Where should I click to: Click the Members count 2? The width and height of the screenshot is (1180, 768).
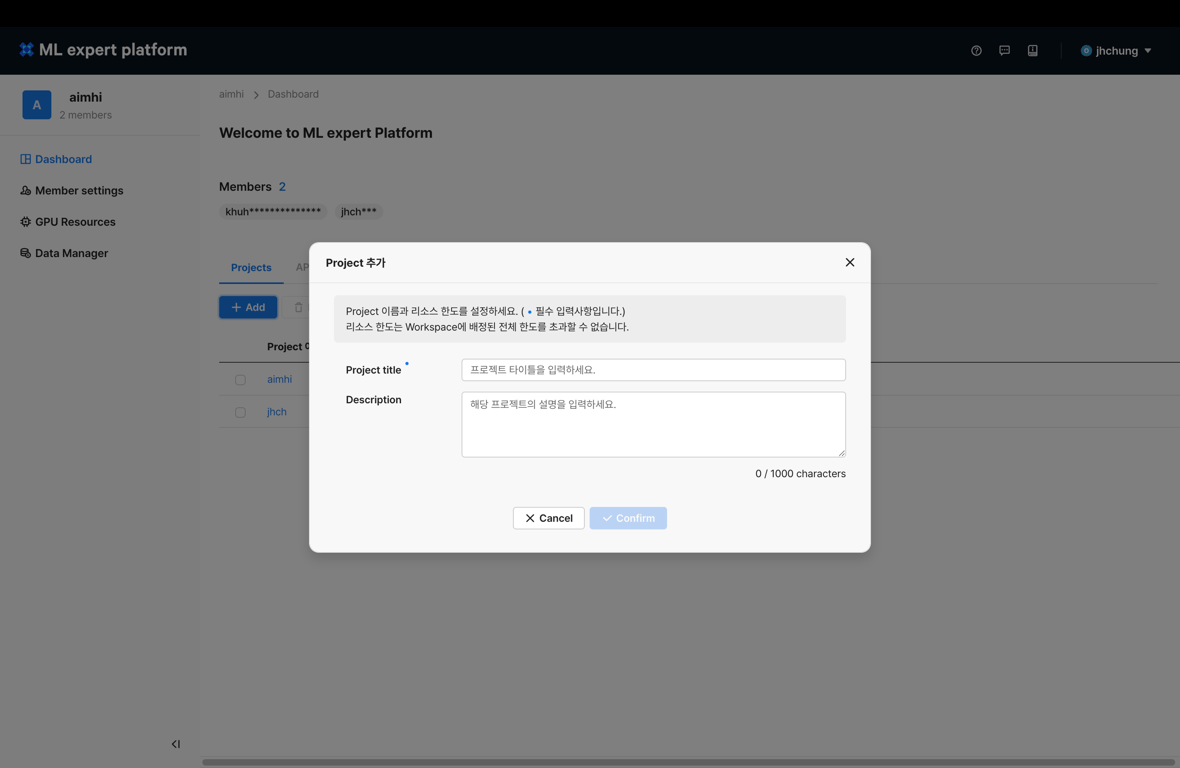point(282,187)
